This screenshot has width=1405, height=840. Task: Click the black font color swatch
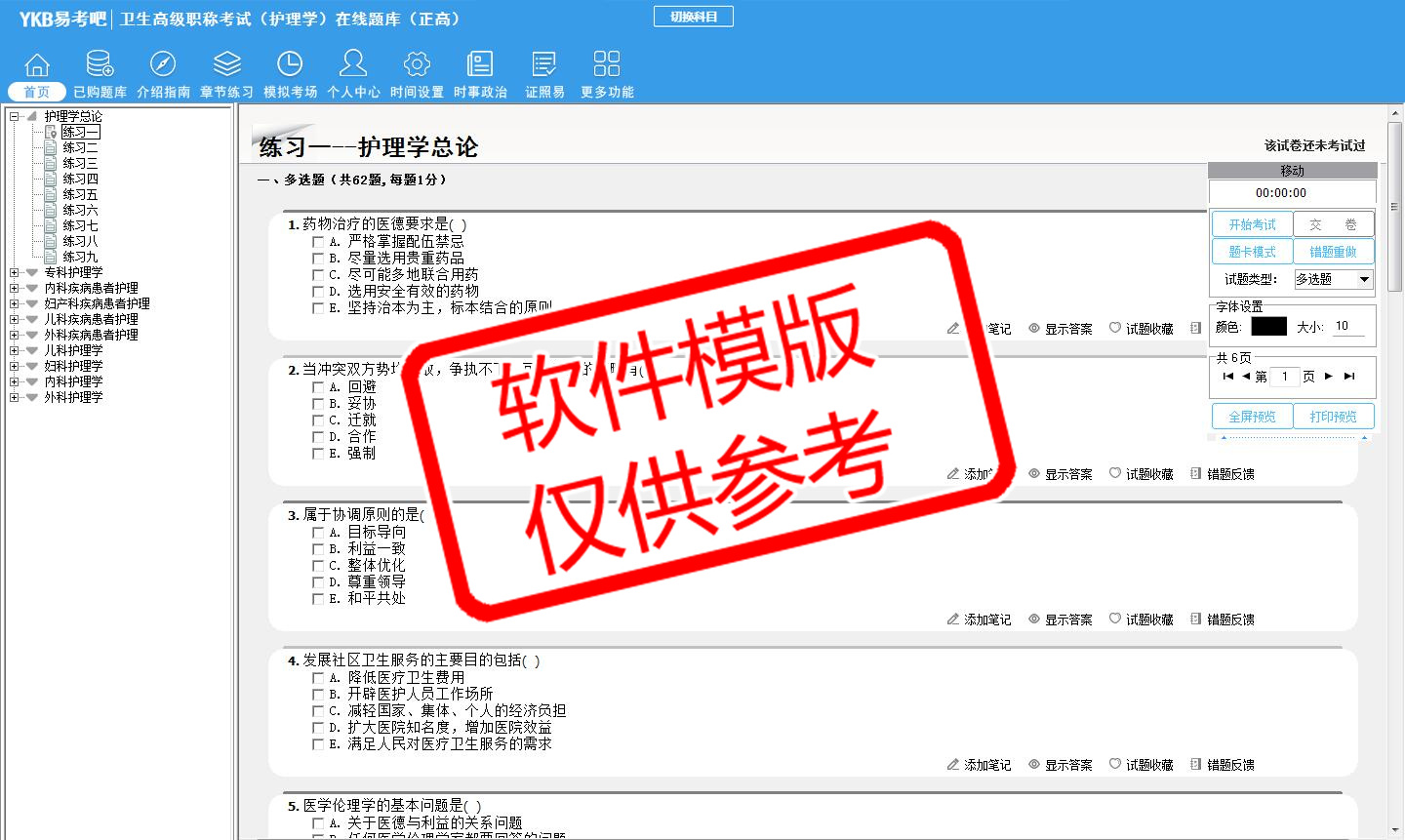coord(1268,327)
